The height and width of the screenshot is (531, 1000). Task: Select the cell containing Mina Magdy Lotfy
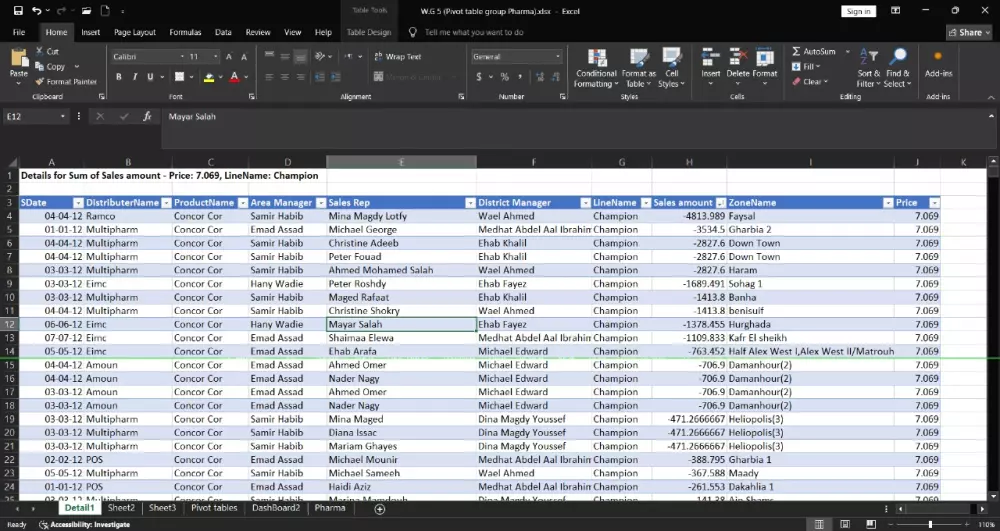(401, 216)
